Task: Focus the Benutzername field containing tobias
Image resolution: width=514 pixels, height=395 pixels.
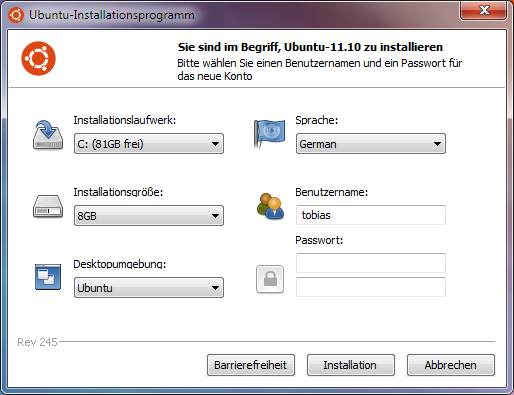Action: pos(371,215)
